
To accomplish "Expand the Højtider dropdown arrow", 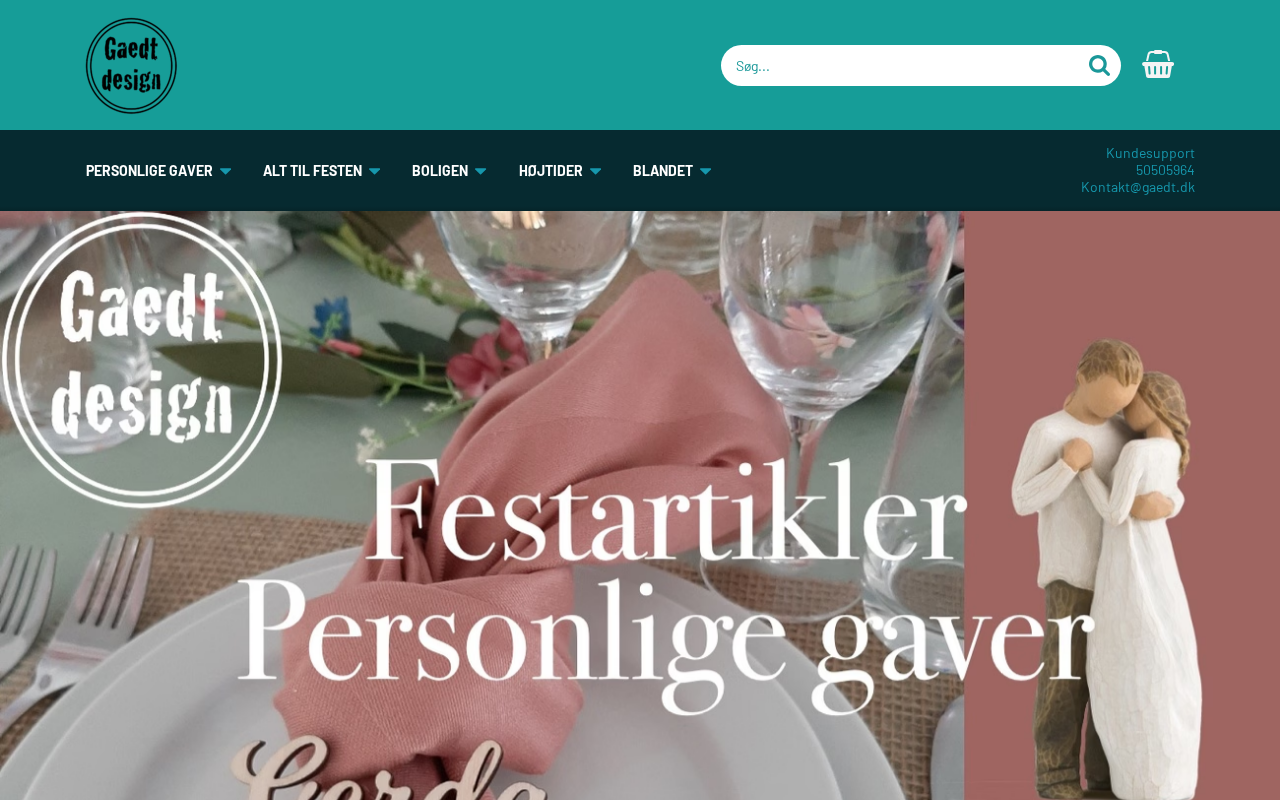I will pyautogui.click(x=595, y=171).
